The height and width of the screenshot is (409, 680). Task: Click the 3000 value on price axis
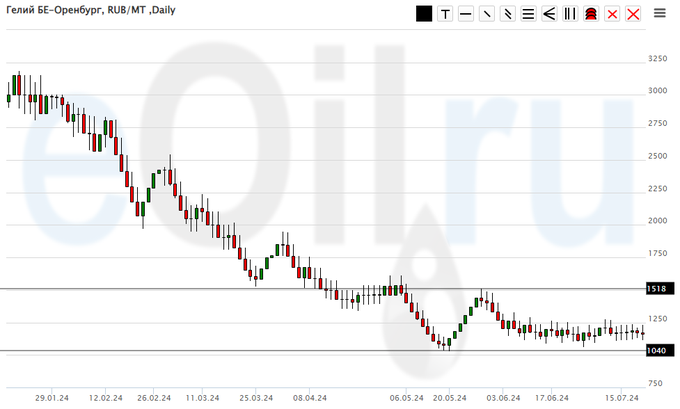657,91
